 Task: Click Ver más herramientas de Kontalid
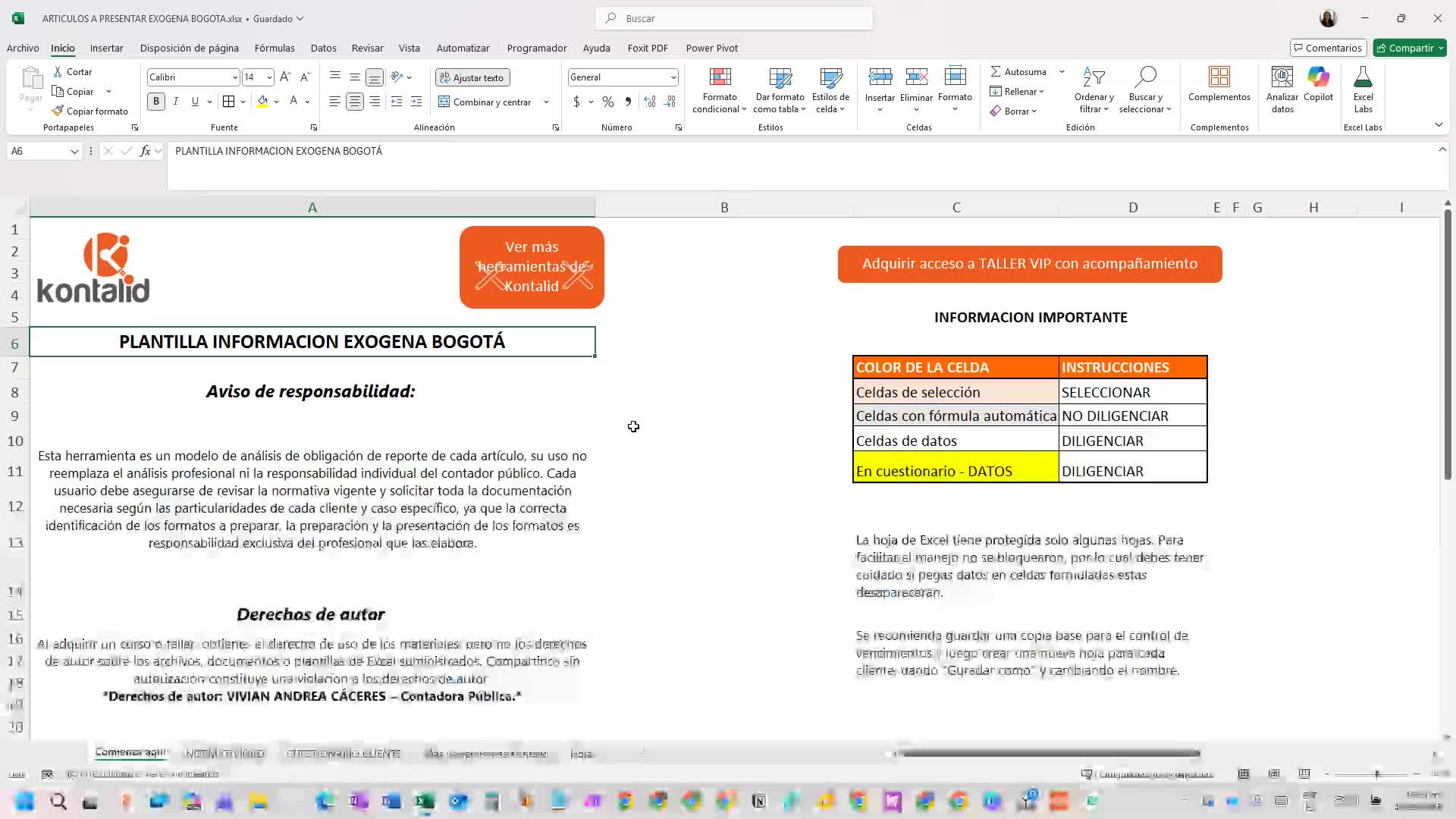(x=532, y=267)
